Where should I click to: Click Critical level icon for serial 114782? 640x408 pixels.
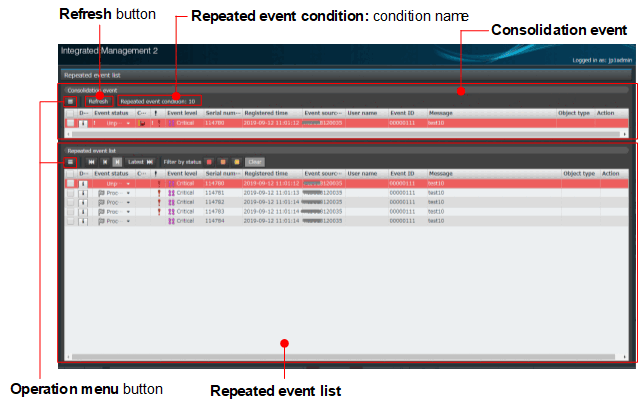pyautogui.click(x=171, y=202)
